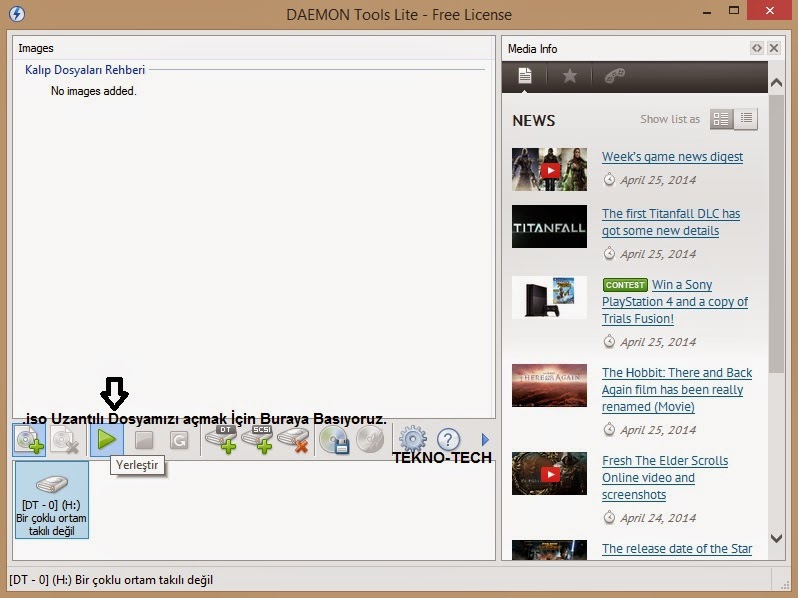Click the Elder Scrolls Online video thumbnail
The height and width of the screenshot is (598, 798).
(x=549, y=473)
